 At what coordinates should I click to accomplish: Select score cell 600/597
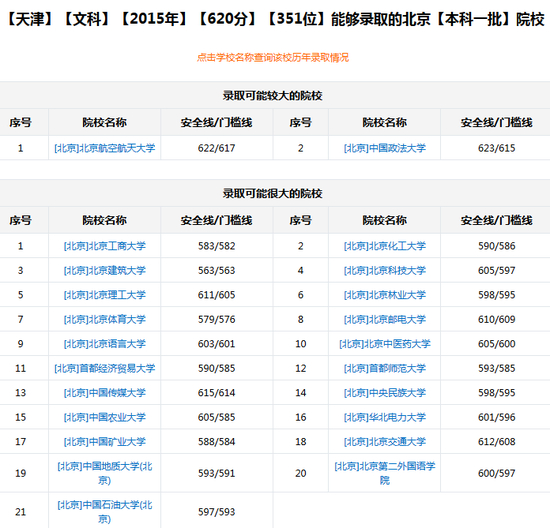[496, 473]
